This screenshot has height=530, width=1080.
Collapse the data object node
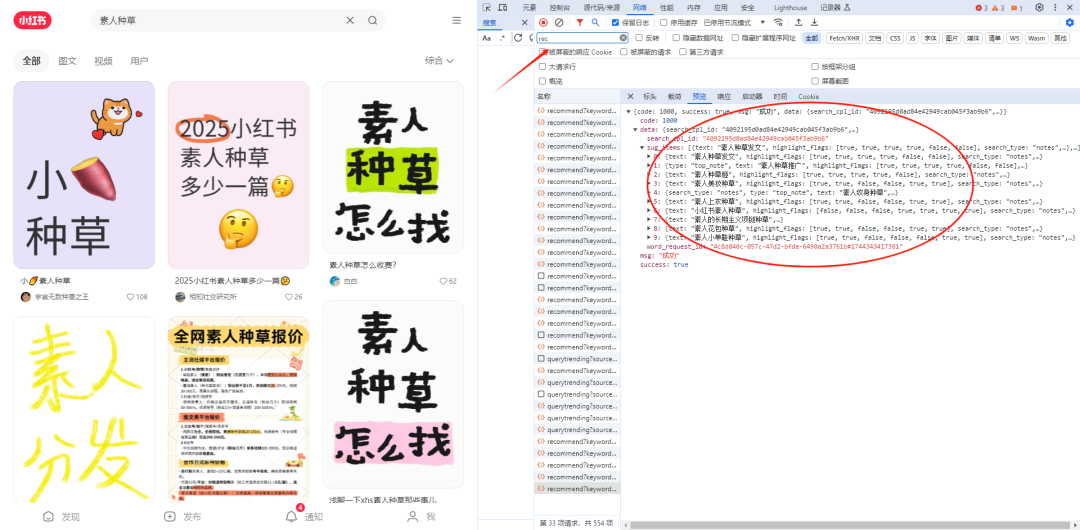pyautogui.click(x=635, y=130)
